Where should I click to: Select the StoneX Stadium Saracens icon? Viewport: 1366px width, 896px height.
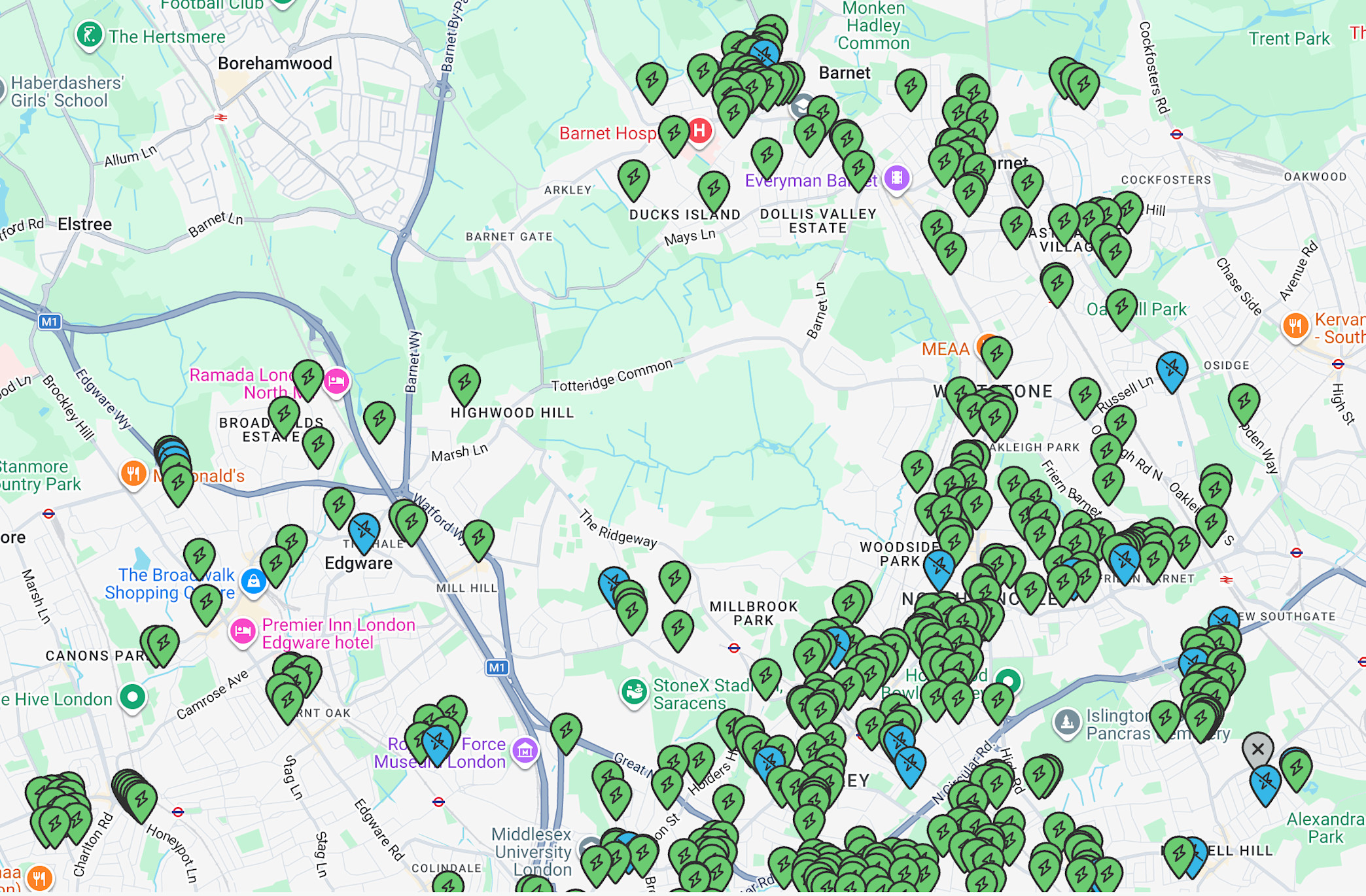click(x=633, y=691)
